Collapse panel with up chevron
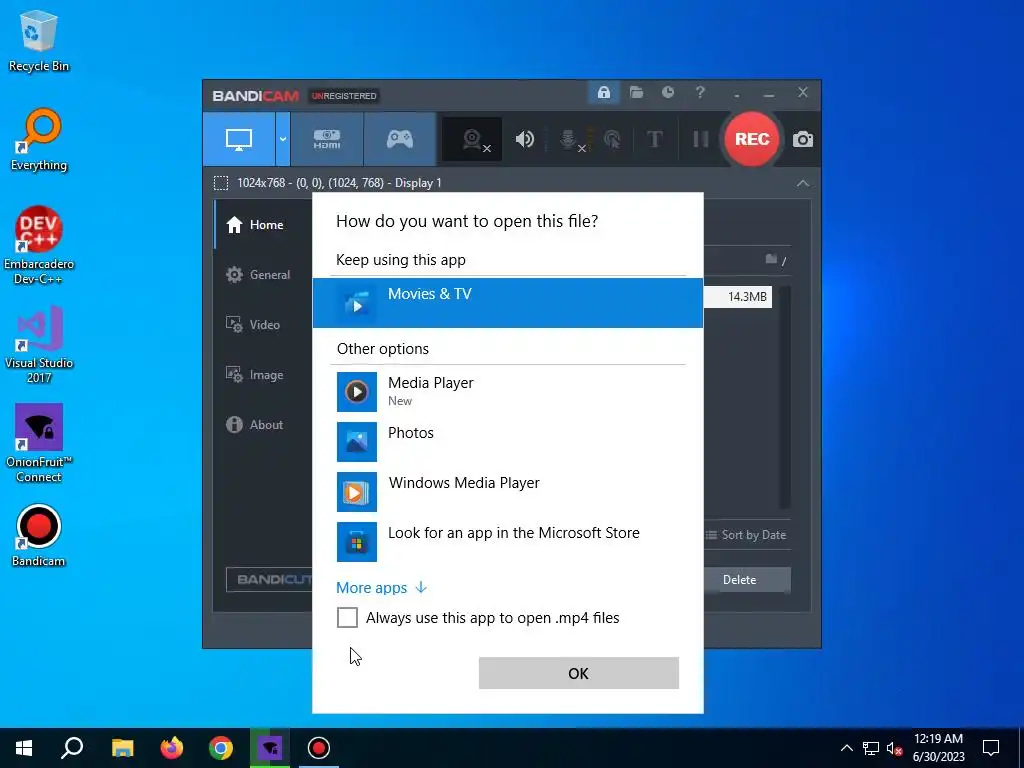The width and height of the screenshot is (1024, 768). [x=803, y=184]
